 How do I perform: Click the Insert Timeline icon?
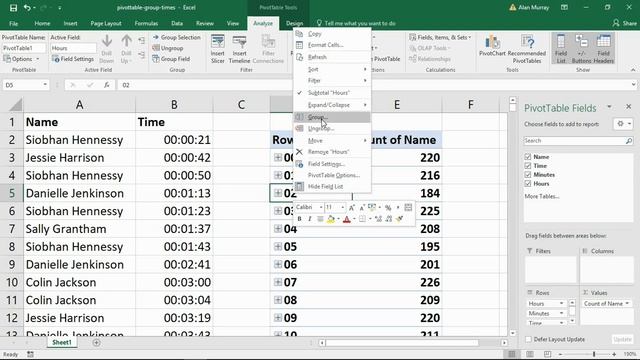click(x=239, y=49)
